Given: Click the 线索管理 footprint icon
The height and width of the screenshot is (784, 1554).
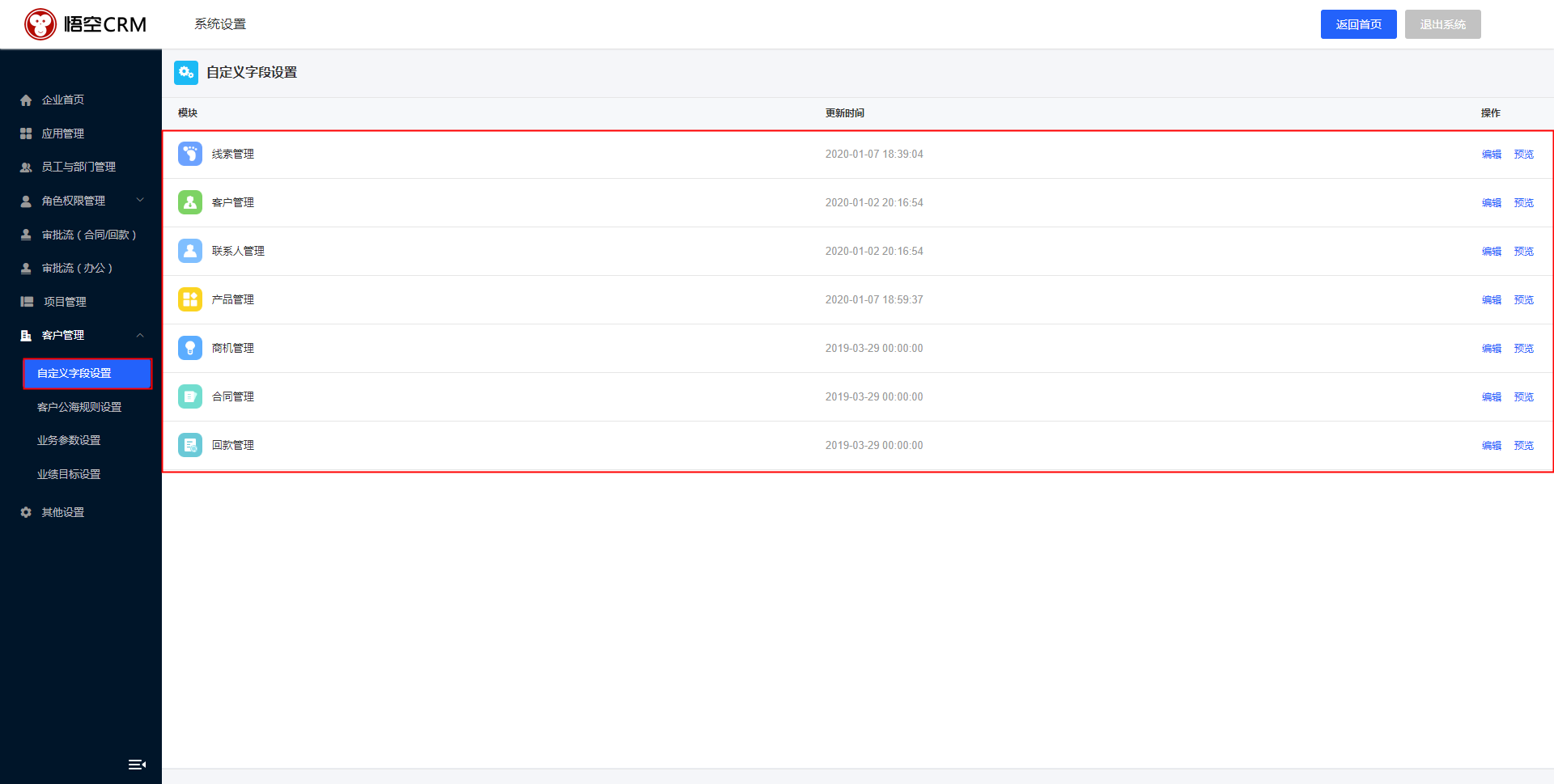Looking at the screenshot, I should tap(190, 154).
